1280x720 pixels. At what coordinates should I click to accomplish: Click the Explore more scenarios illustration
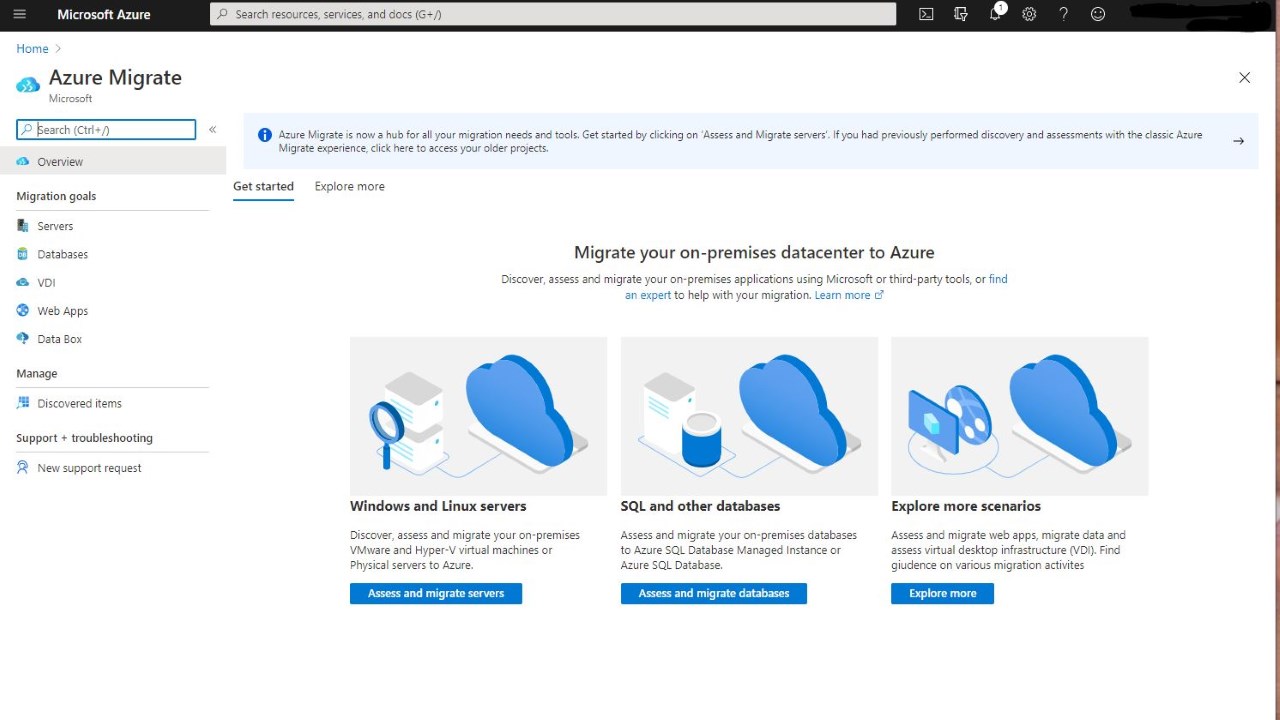click(x=1020, y=416)
